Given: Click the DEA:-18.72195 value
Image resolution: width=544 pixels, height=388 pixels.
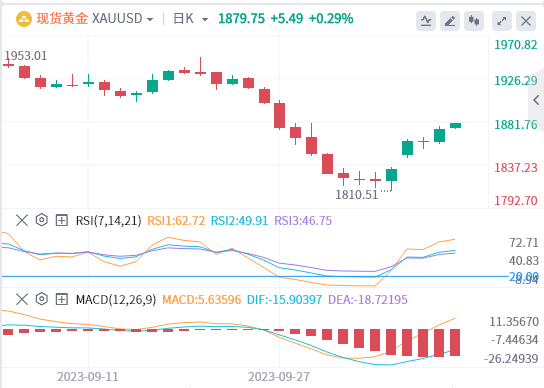Looking at the screenshot, I should coord(368,300).
